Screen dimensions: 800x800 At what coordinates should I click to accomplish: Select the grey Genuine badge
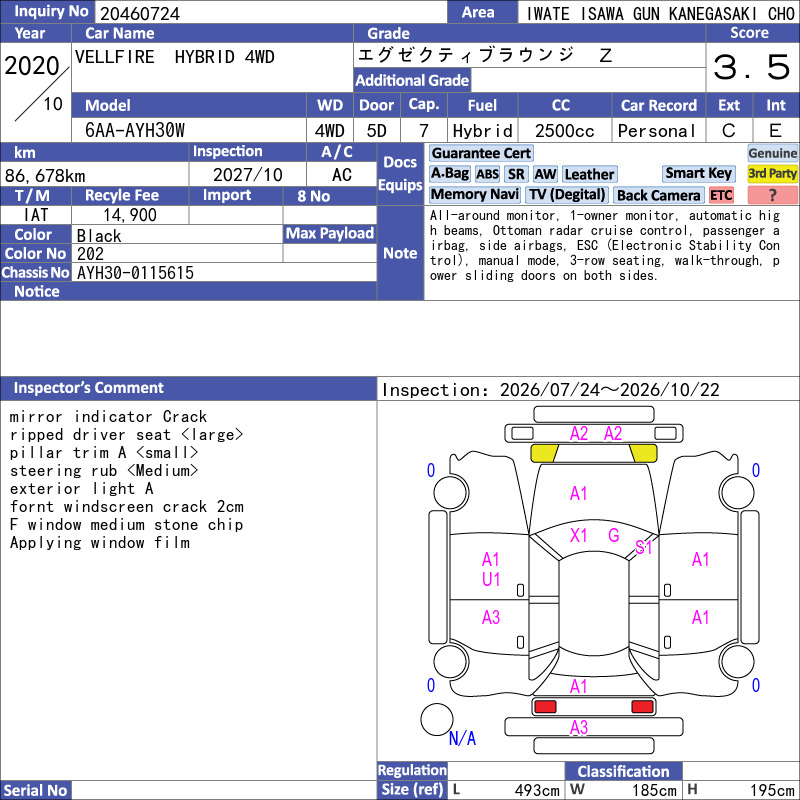[x=772, y=153]
